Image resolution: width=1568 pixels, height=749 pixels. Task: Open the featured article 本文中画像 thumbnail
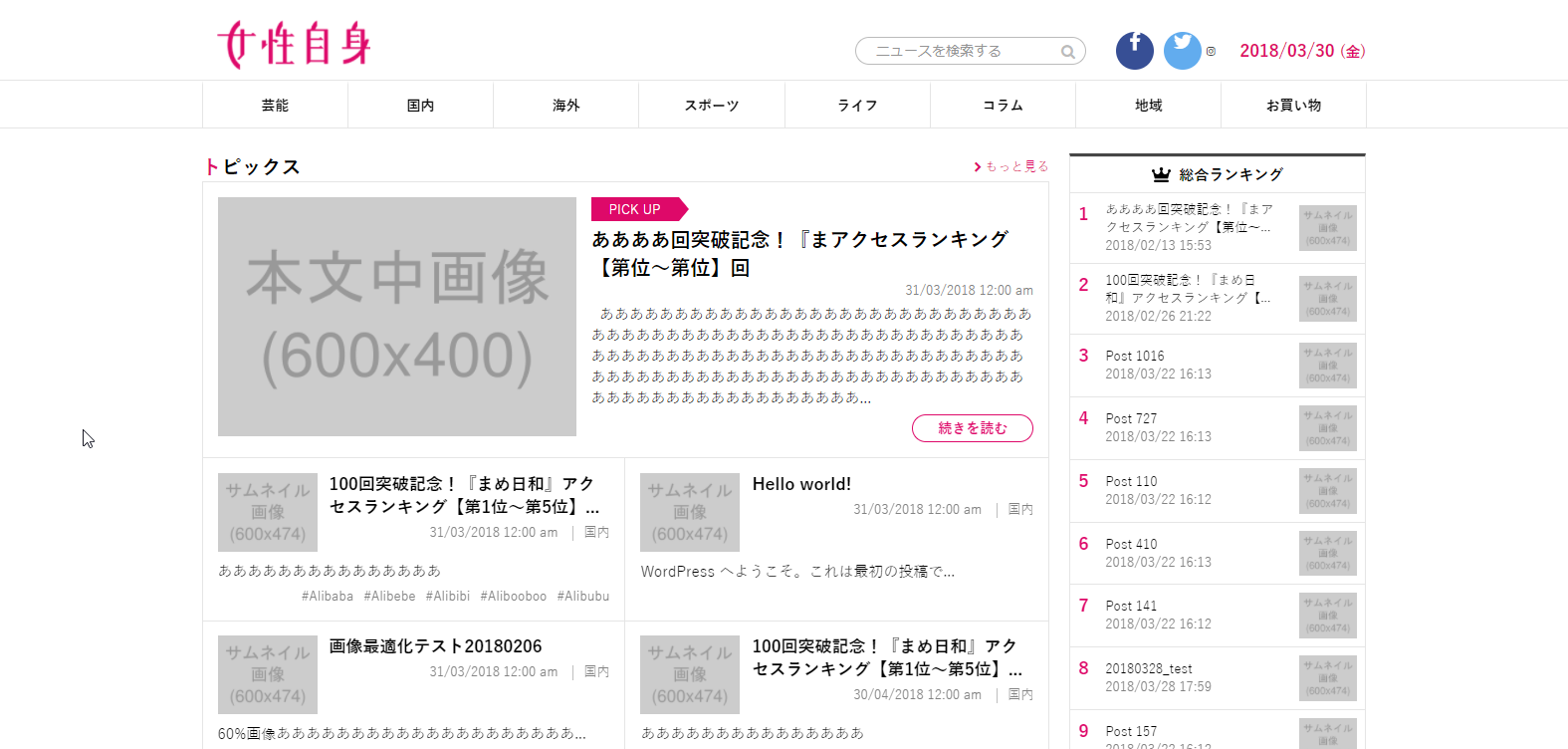pos(397,317)
